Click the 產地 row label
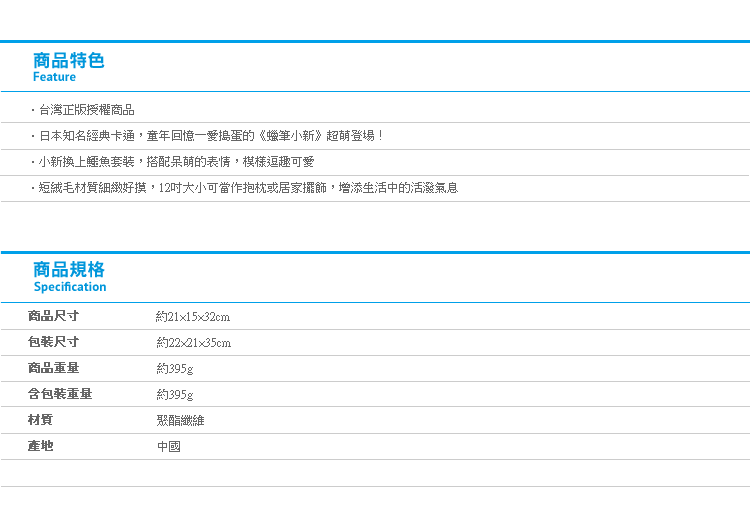The height and width of the screenshot is (518, 750). [40, 446]
